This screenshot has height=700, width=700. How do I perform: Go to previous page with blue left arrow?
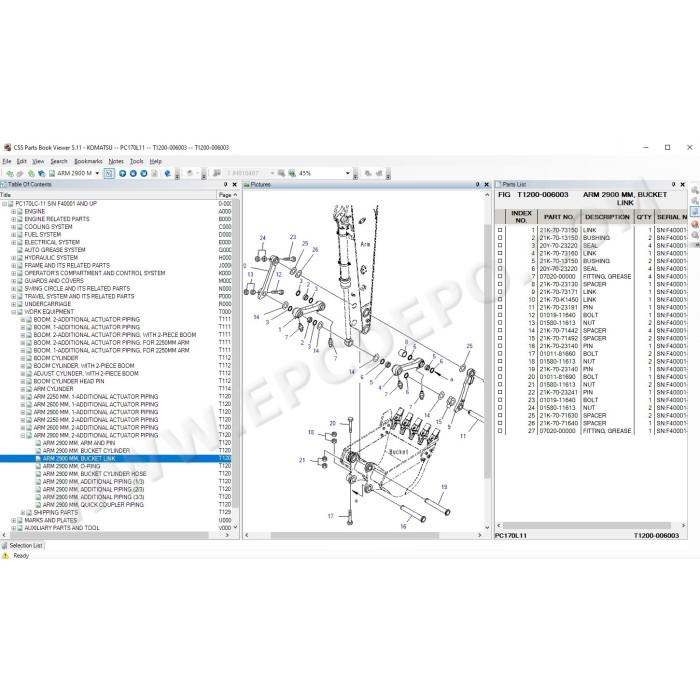click(x=133, y=173)
